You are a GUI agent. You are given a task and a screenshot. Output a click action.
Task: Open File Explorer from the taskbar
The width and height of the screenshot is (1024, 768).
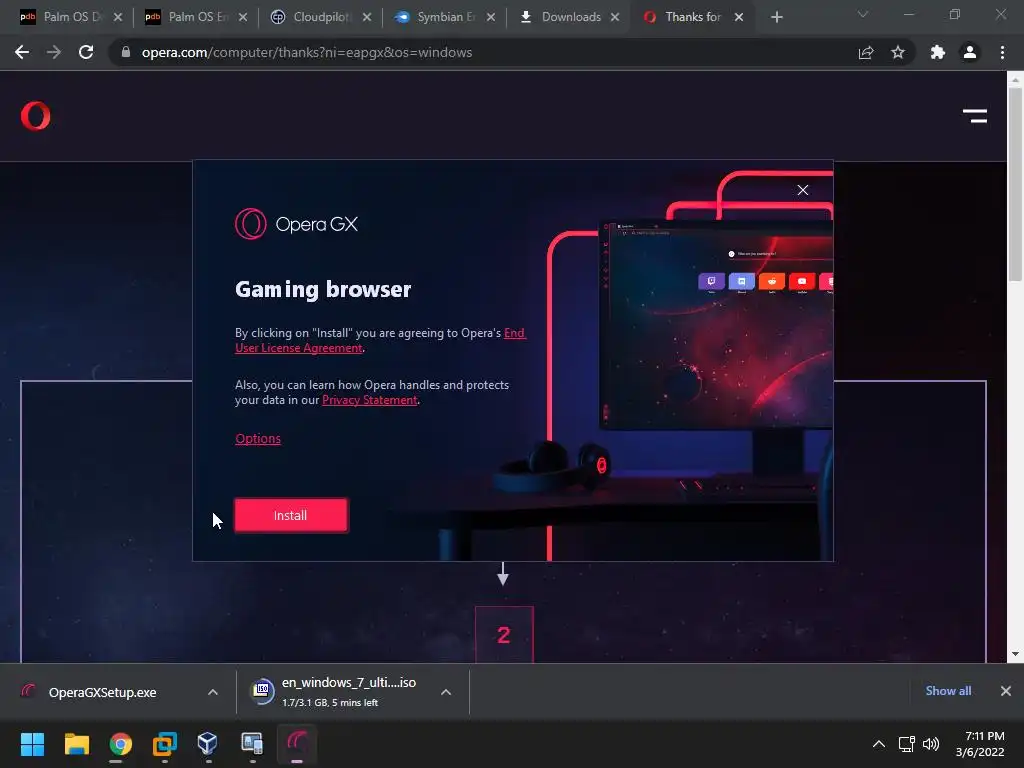click(x=76, y=744)
